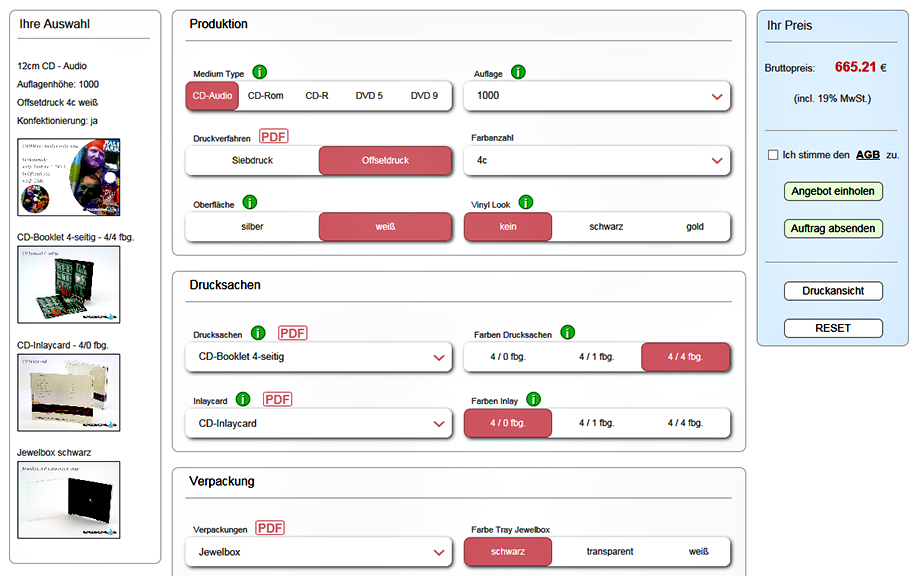Image resolution: width=918 pixels, height=576 pixels.
Task: Select CD-Rom medium type
Action: pos(265,96)
